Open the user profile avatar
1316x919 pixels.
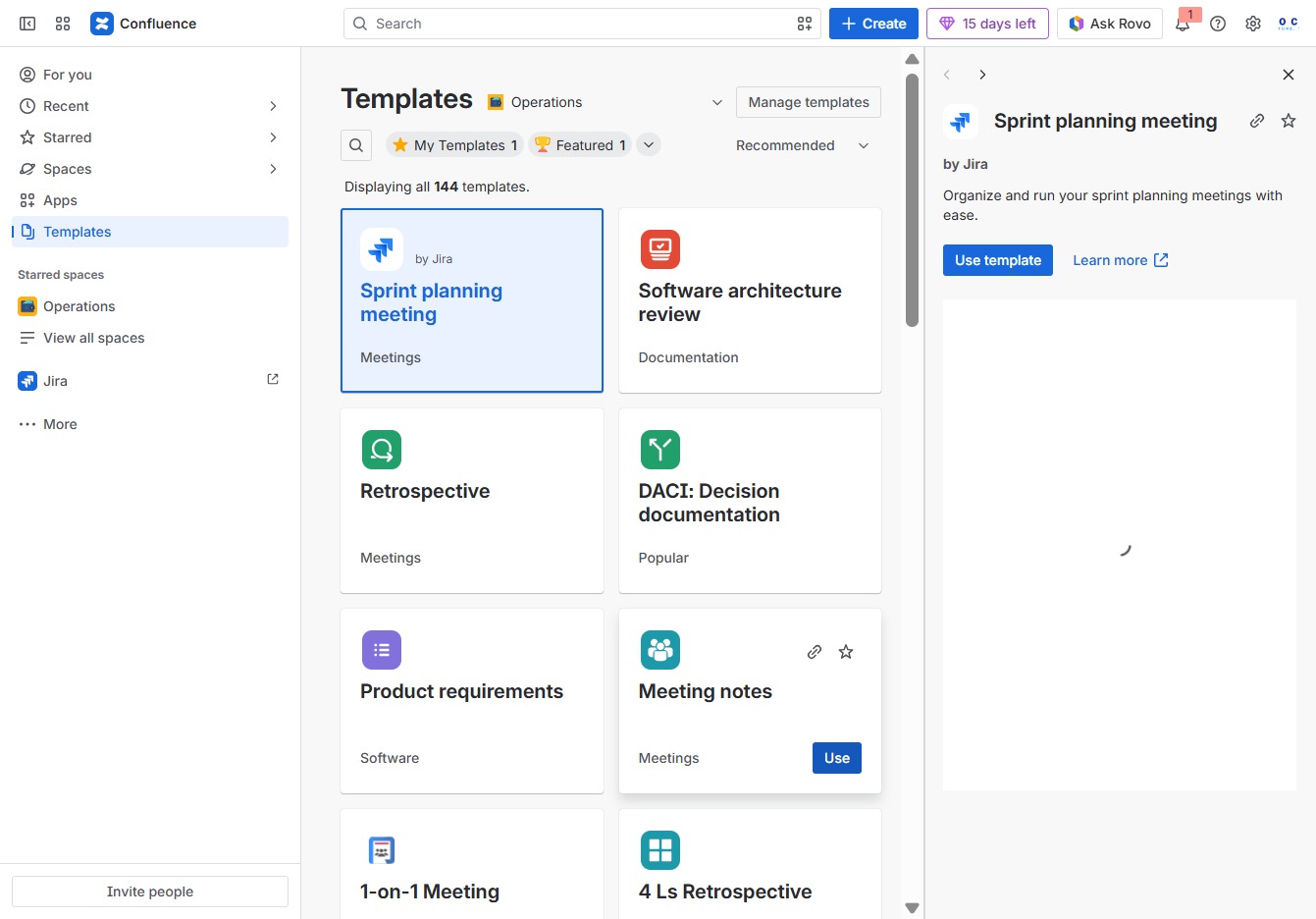(x=1289, y=24)
